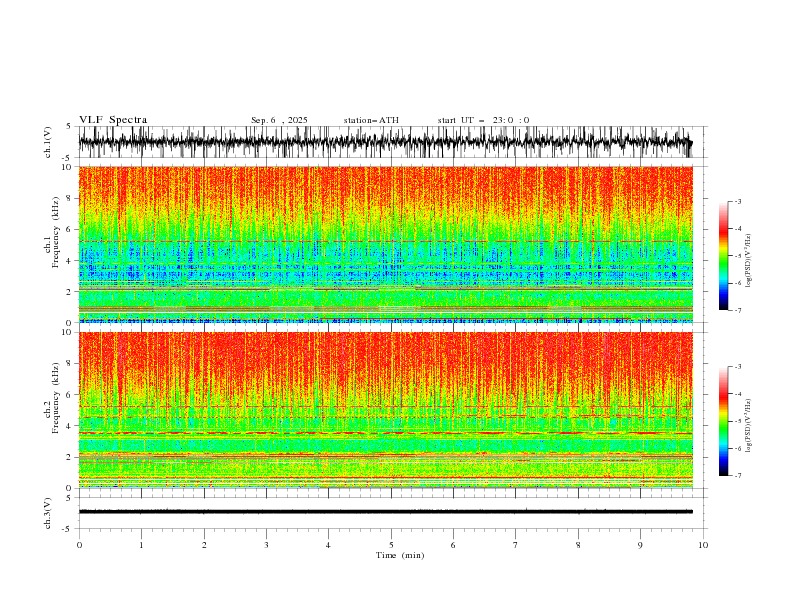Click the 'Time (min)' axis label
The height and width of the screenshot is (612, 792).
point(400,555)
